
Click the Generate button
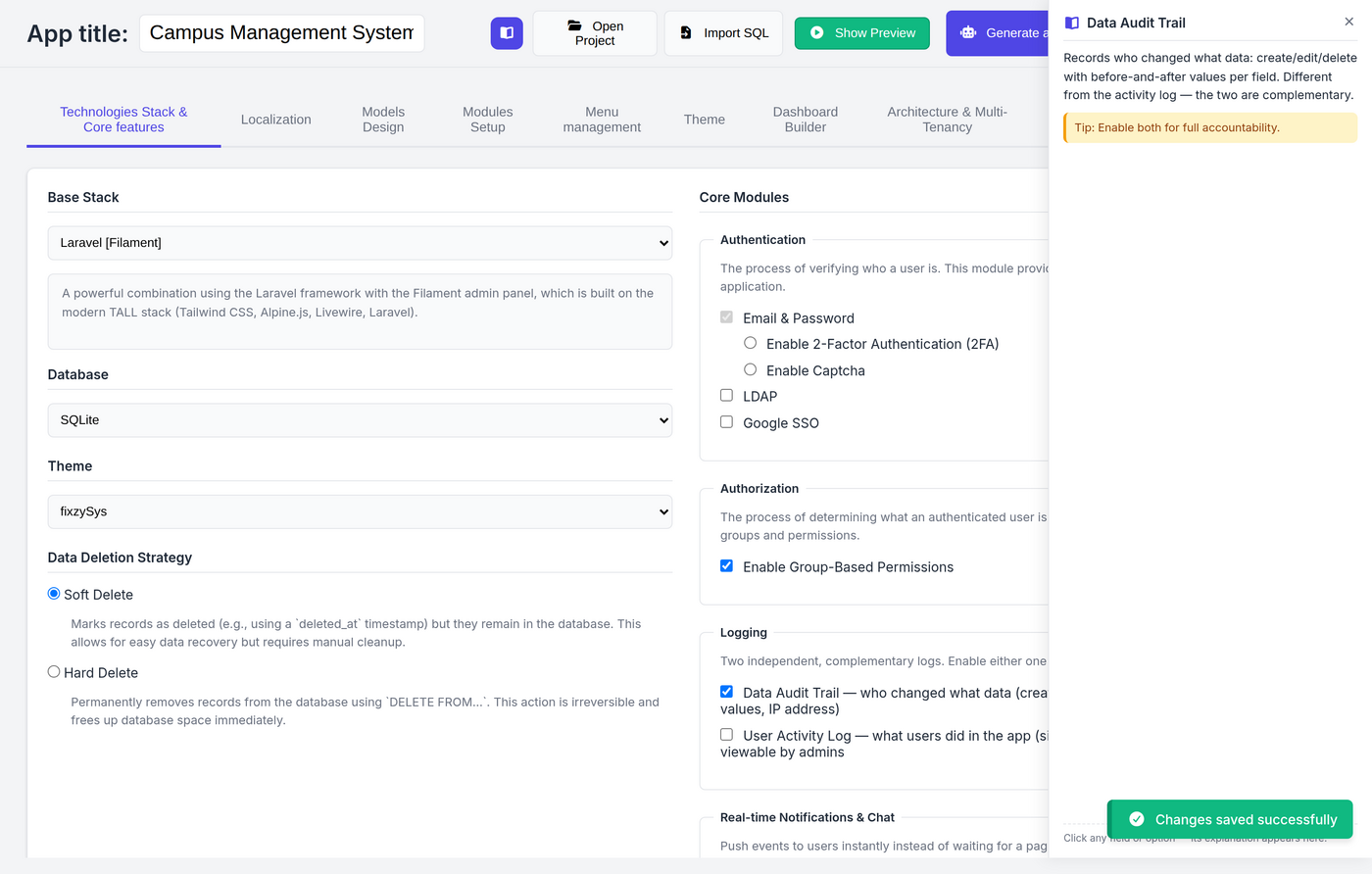pyautogui.click(x=998, y=33)
